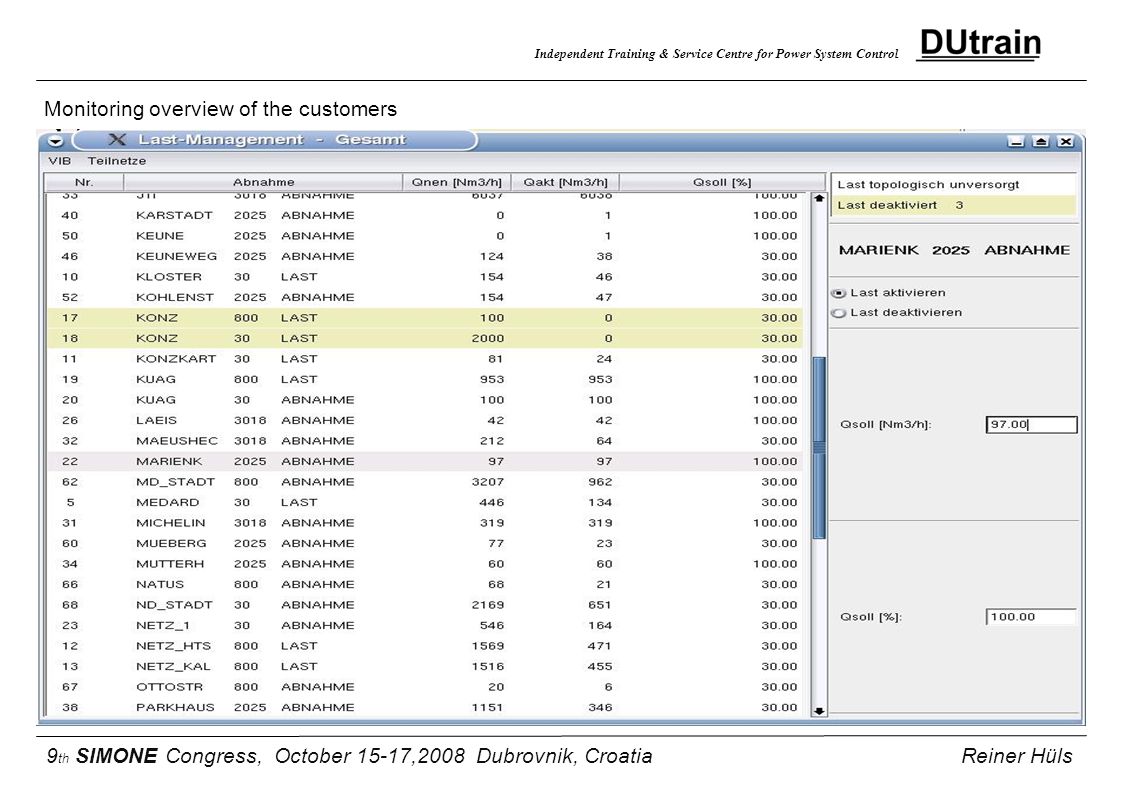This screenshot has width=1122, height=793.
Task: Select the MUEBERG row
Action: 425,544
